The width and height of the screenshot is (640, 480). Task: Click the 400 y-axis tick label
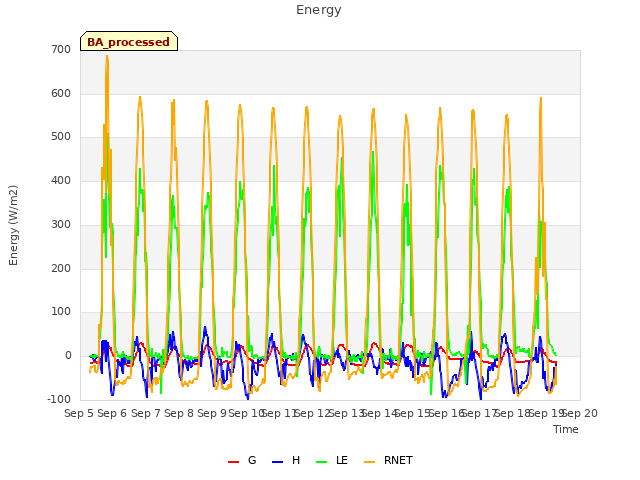click(x=61, y=180)
